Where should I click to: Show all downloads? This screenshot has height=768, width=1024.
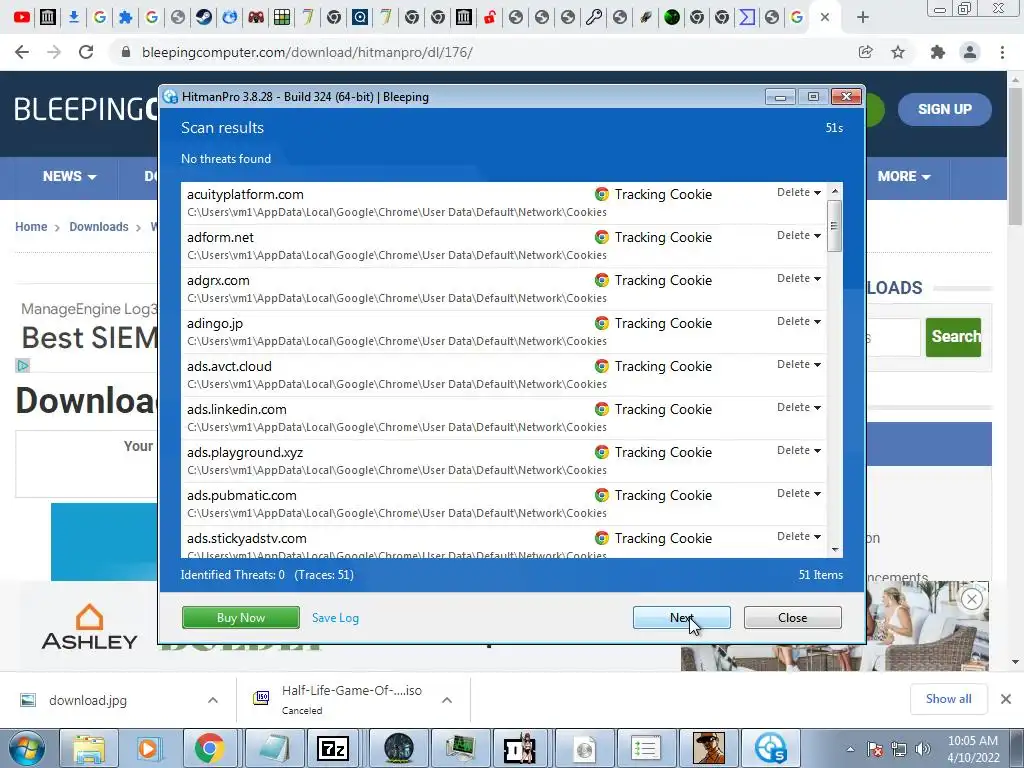tap(948, 699)
